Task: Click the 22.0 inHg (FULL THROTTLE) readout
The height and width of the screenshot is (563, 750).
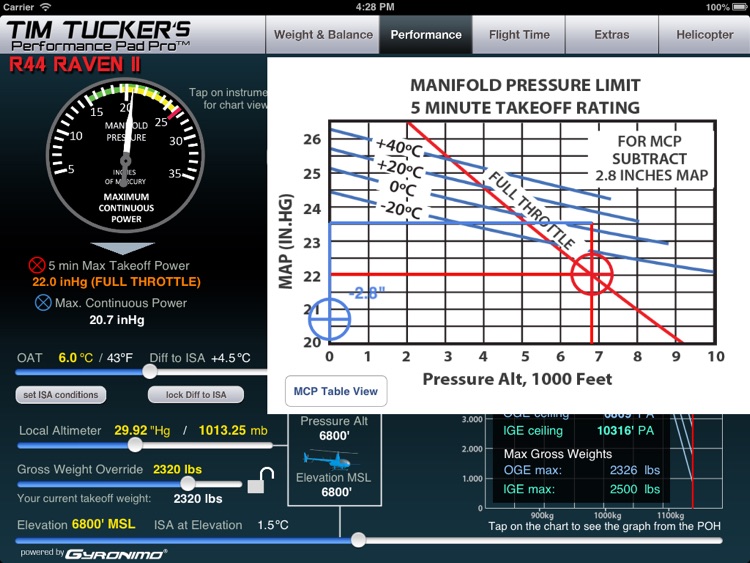Action: (x=117, y=282)
